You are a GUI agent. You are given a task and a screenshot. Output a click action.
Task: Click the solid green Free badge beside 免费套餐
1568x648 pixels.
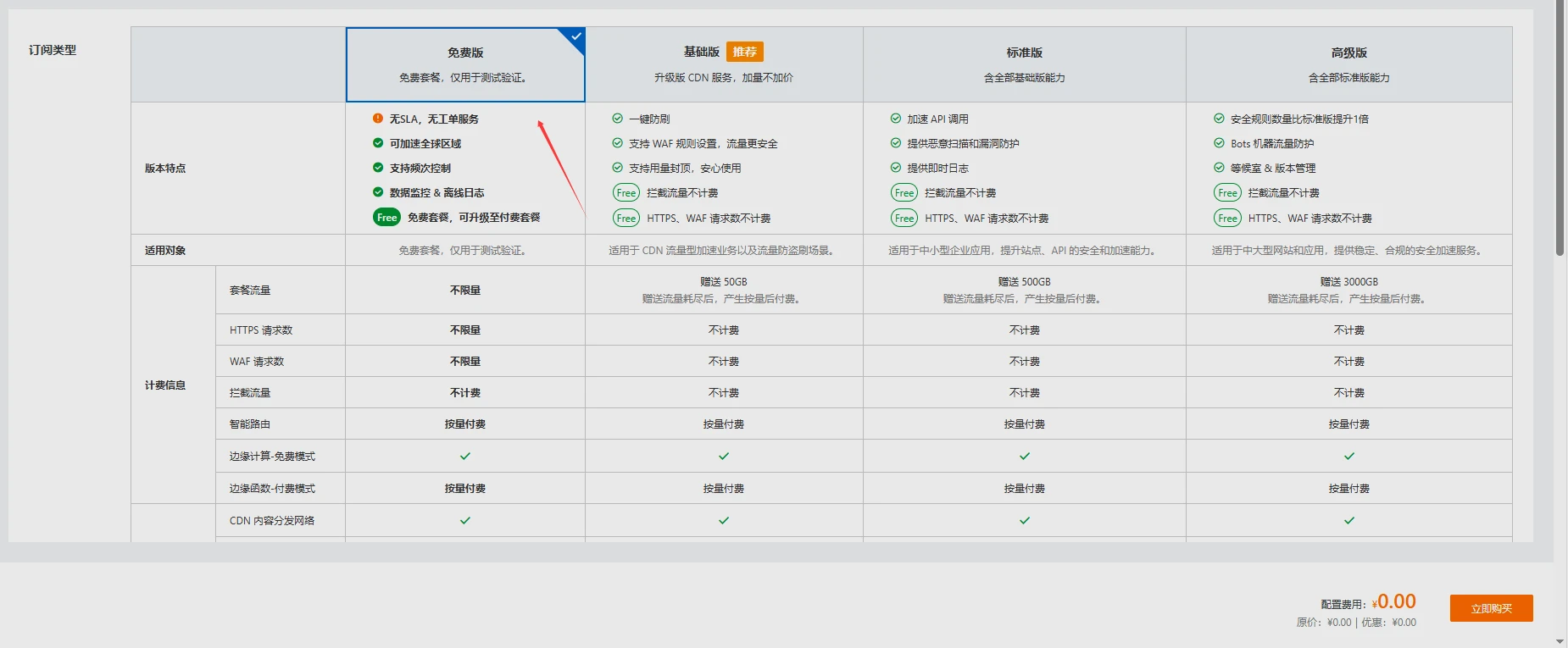(x=386, y=218)
